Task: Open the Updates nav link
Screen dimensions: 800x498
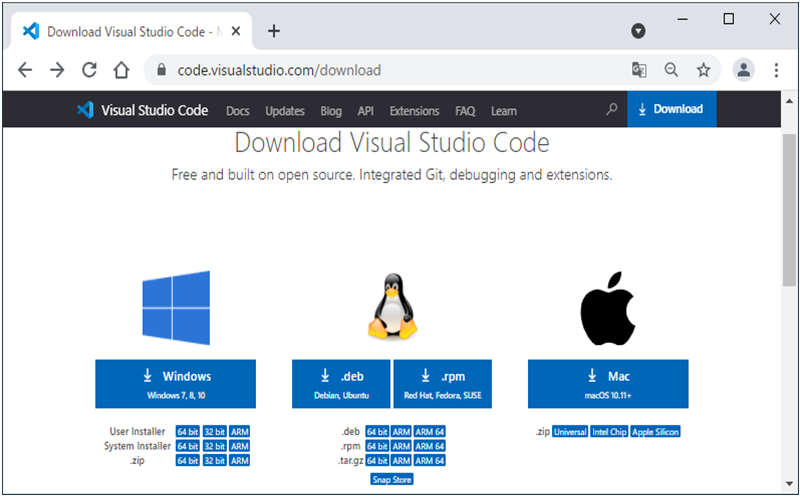Action: (285, 110)
